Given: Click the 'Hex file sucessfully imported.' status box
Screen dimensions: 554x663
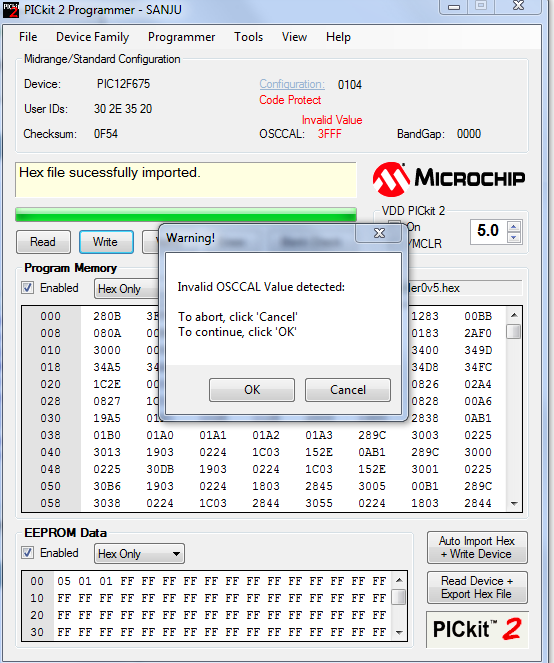Looking at the screenshot, I should (186, 180).
